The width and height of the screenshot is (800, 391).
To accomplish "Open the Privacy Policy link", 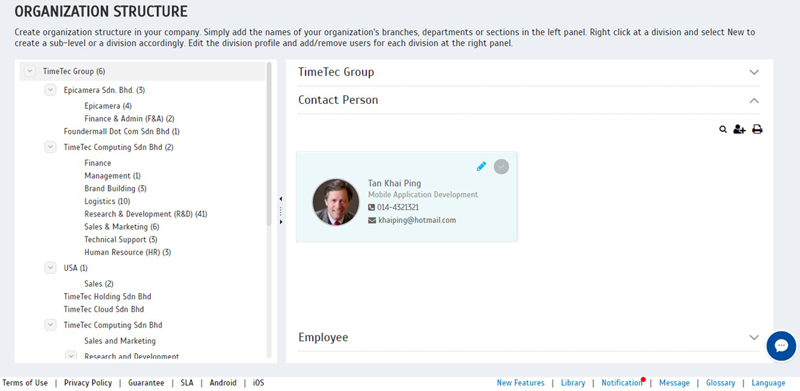I will [x=88, y=383].
